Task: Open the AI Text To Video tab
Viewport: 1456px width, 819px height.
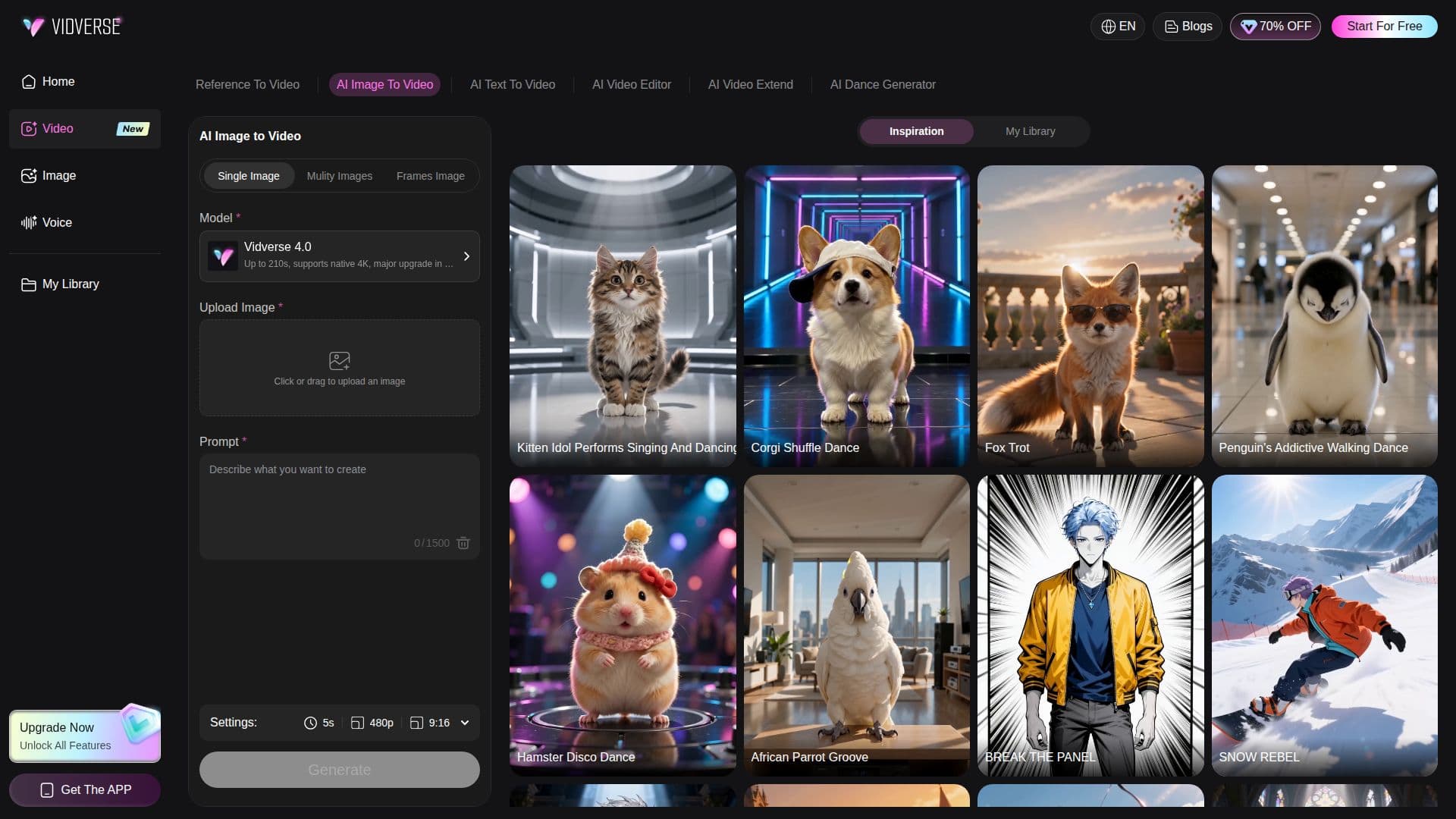Action: [513, 85]
